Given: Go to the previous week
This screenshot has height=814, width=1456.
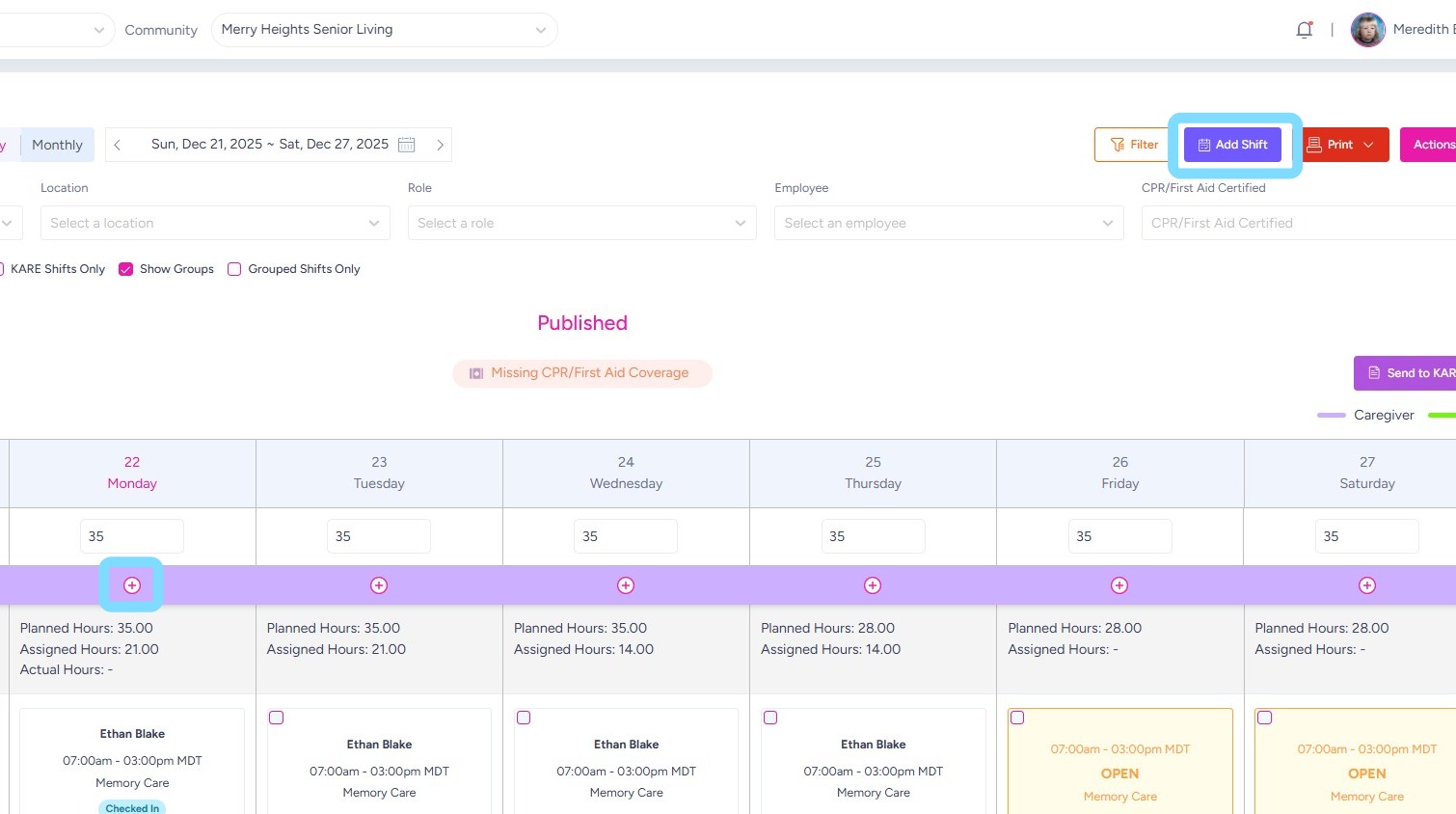Looking at the screenshot, I should click(118, 145).
